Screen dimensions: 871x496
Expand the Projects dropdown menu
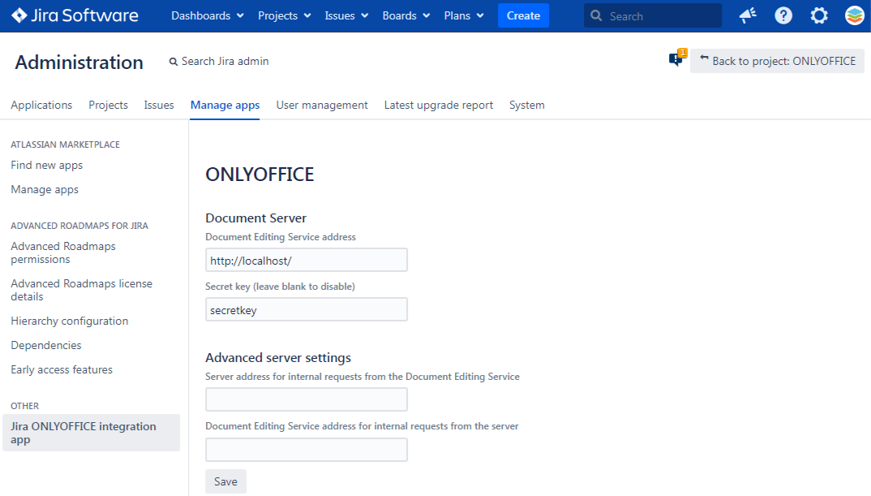284,16
